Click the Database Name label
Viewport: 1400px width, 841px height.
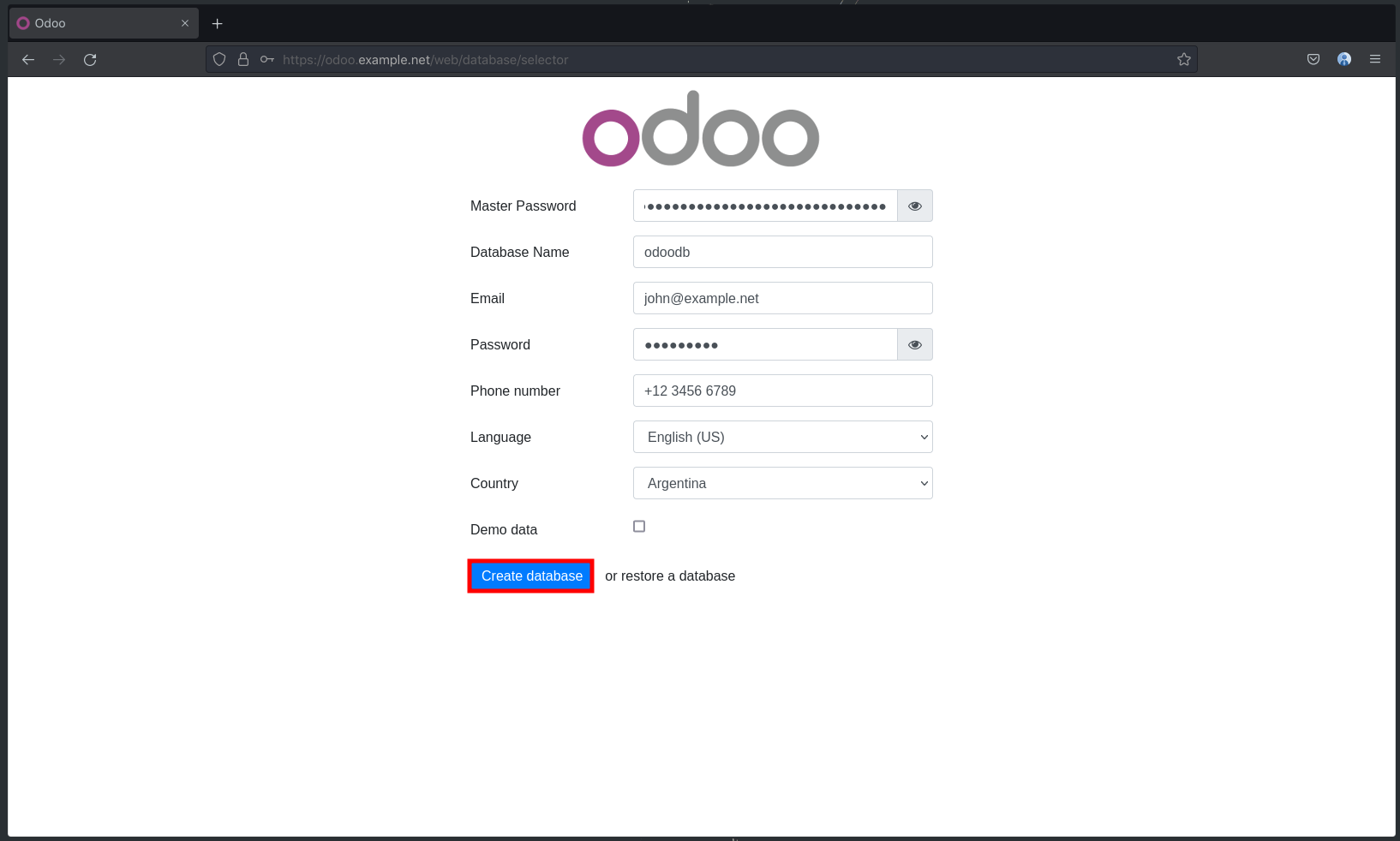[519, 252]
